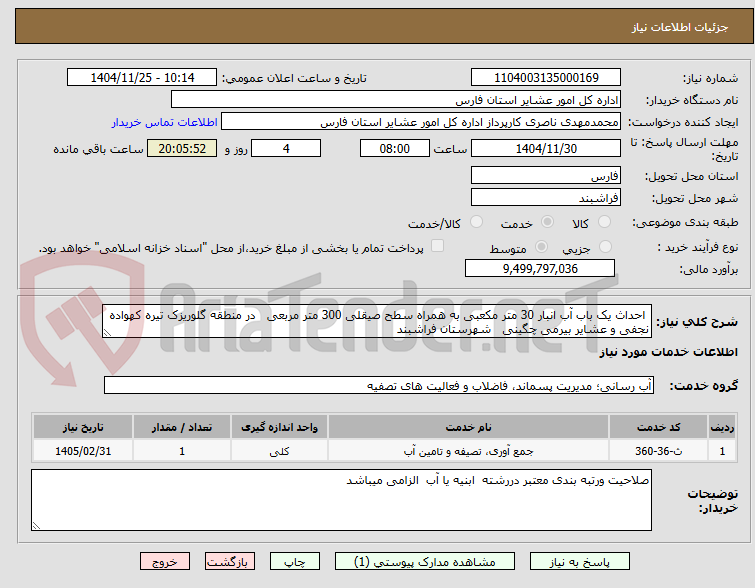Select the خدمت radio button
This screenshot has width=755, height=588.
pyautogui.click(x=547, y=222)
